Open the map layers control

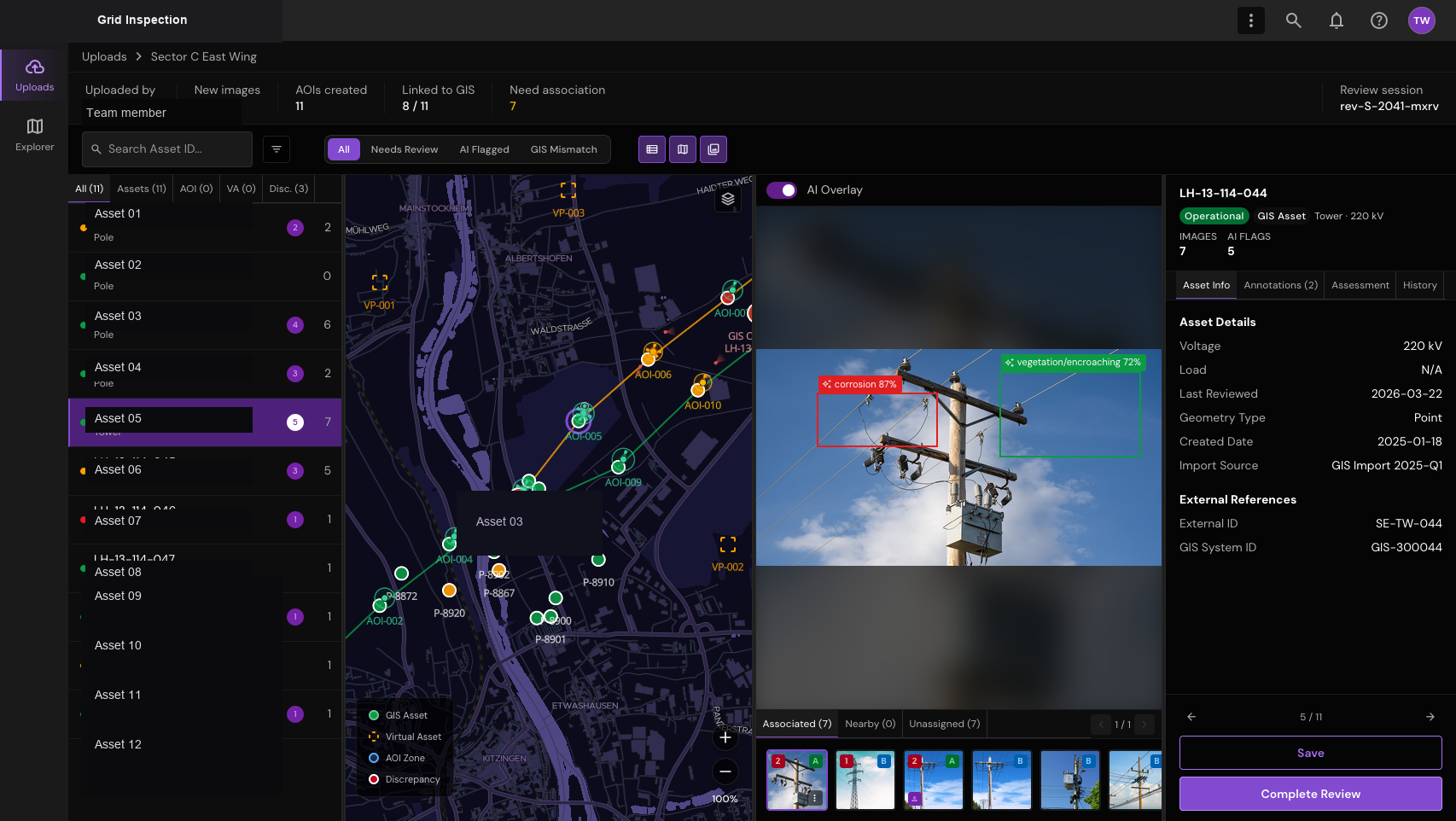pos(728,199)
